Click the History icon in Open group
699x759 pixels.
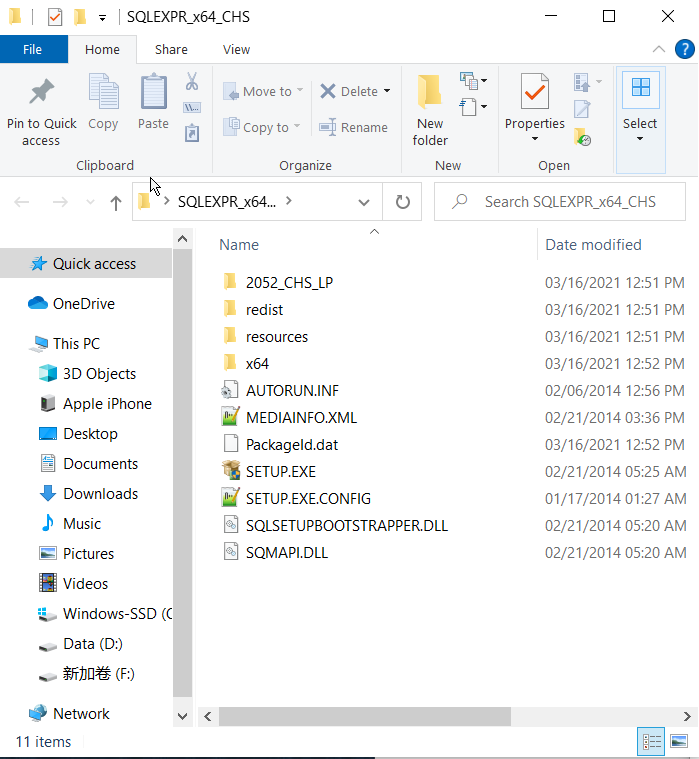(x=582, y=137)
